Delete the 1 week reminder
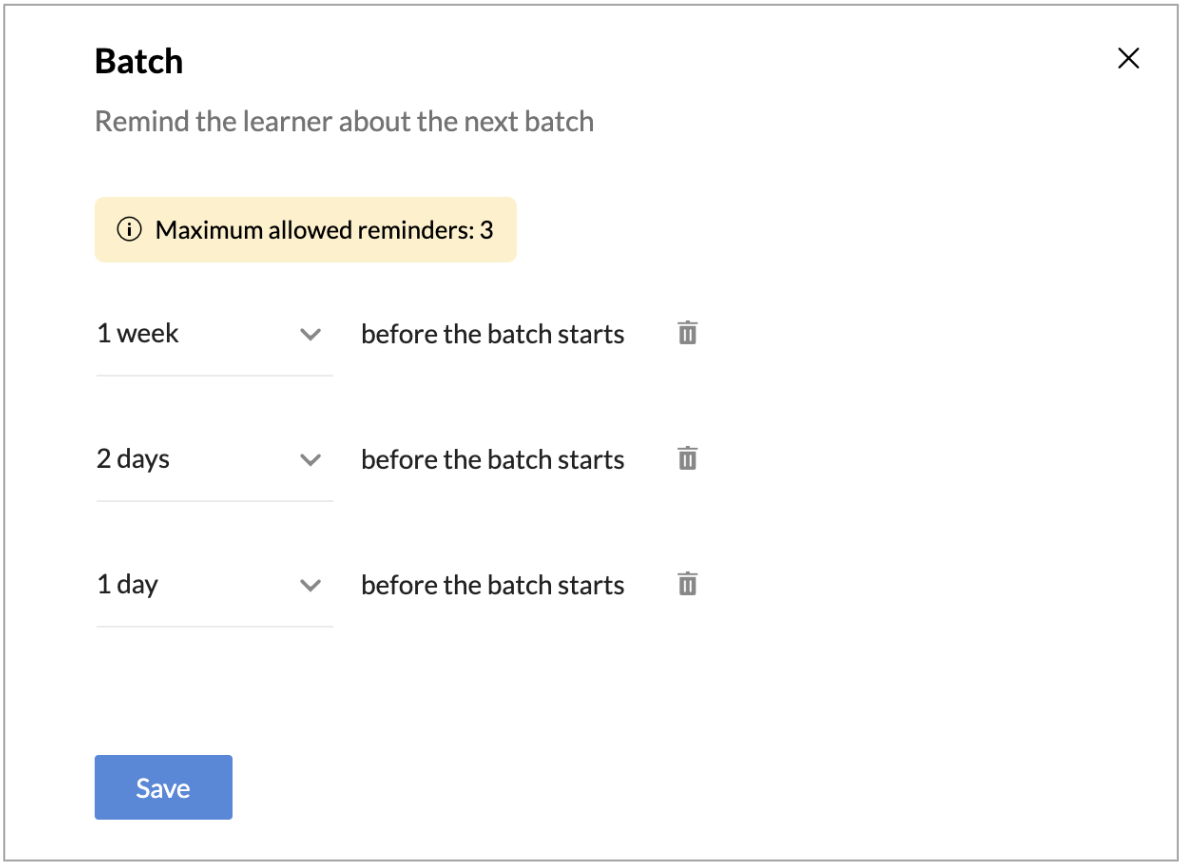This screenshot has height=866, width=1184. pos(687,333)
